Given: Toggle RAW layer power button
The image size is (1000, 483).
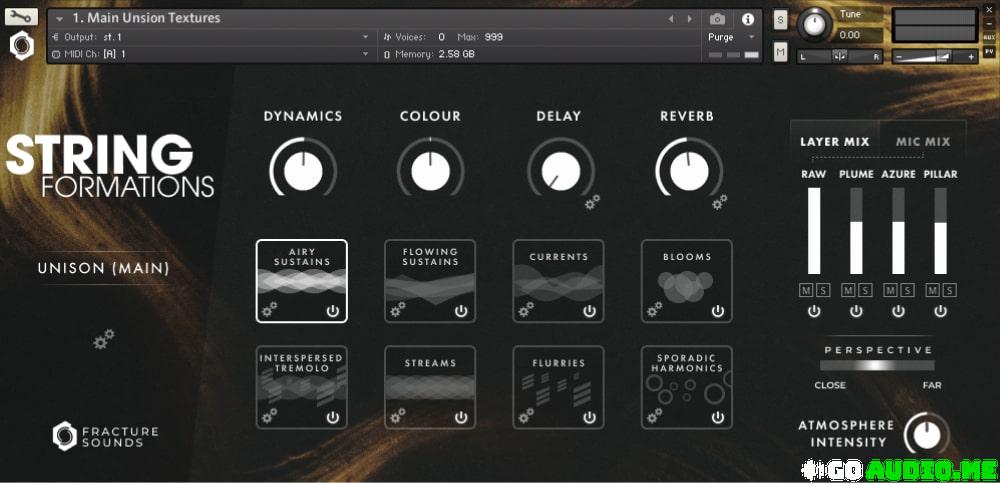Looking at the screenshot, I should (x=814, y=311).
